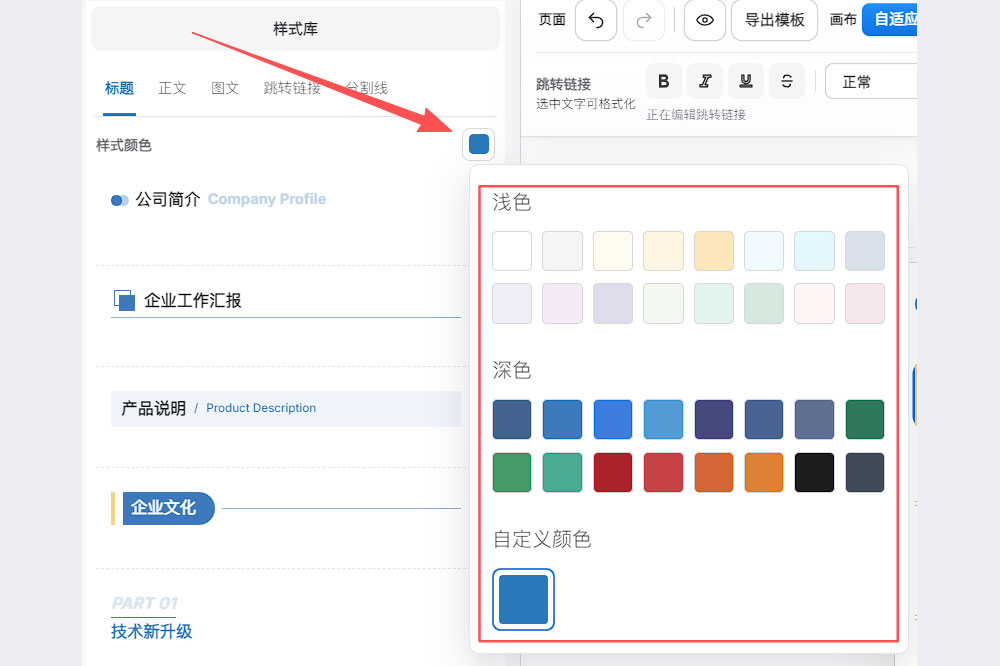Screen dimensions: 1000x666
Task: Pick the pale cream-yellow light swatch
Action: click(613, 251)
